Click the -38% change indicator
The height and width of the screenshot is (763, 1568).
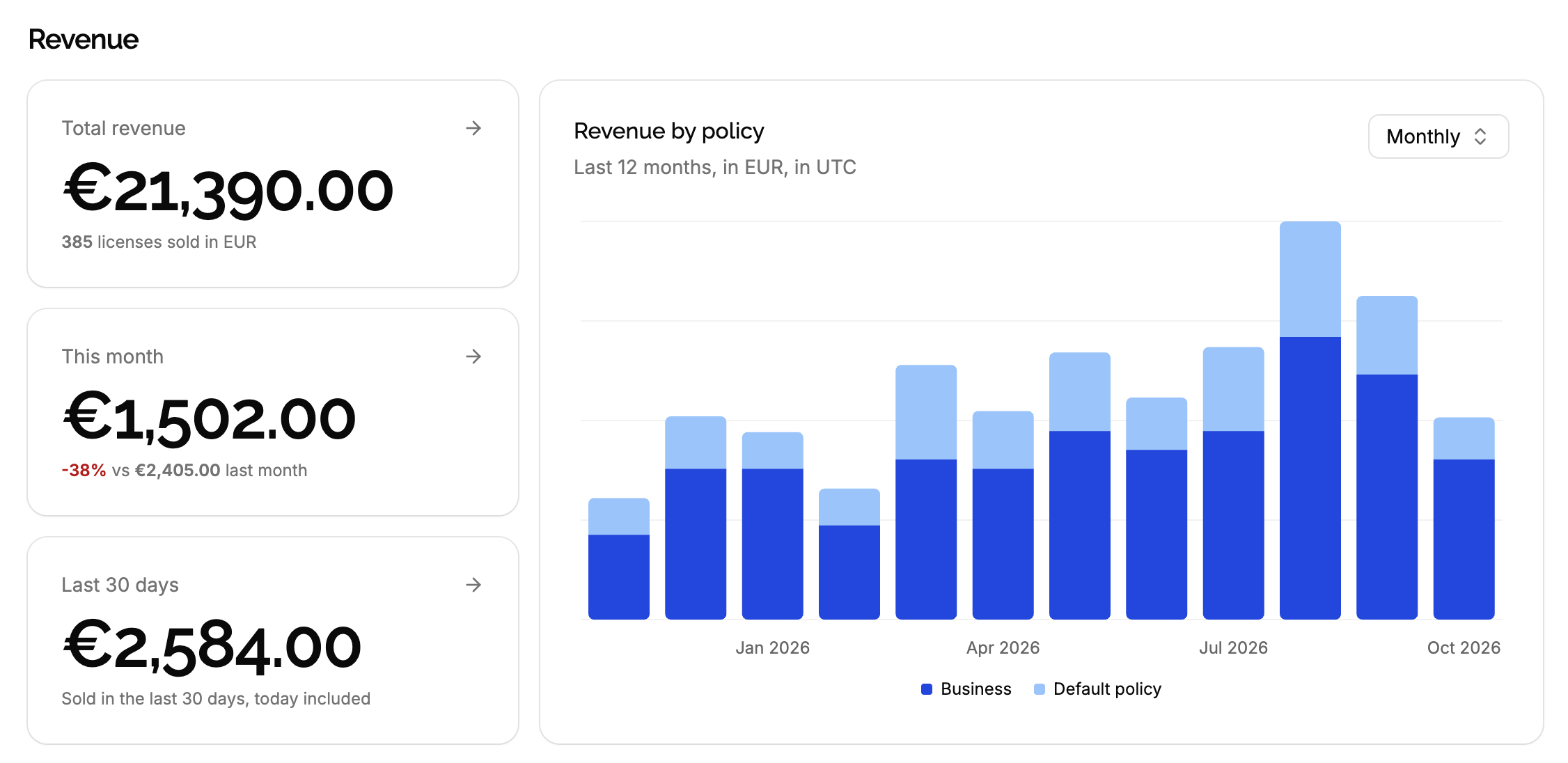pyautogui.click(x=84, y=470)
